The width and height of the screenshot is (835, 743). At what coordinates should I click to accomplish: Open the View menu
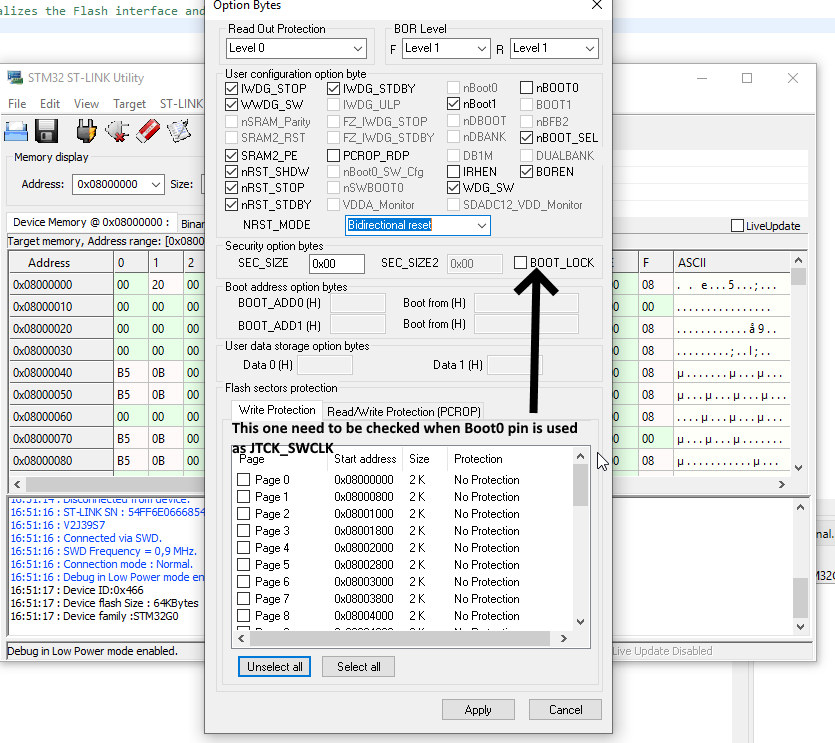(x=86, y=104)
